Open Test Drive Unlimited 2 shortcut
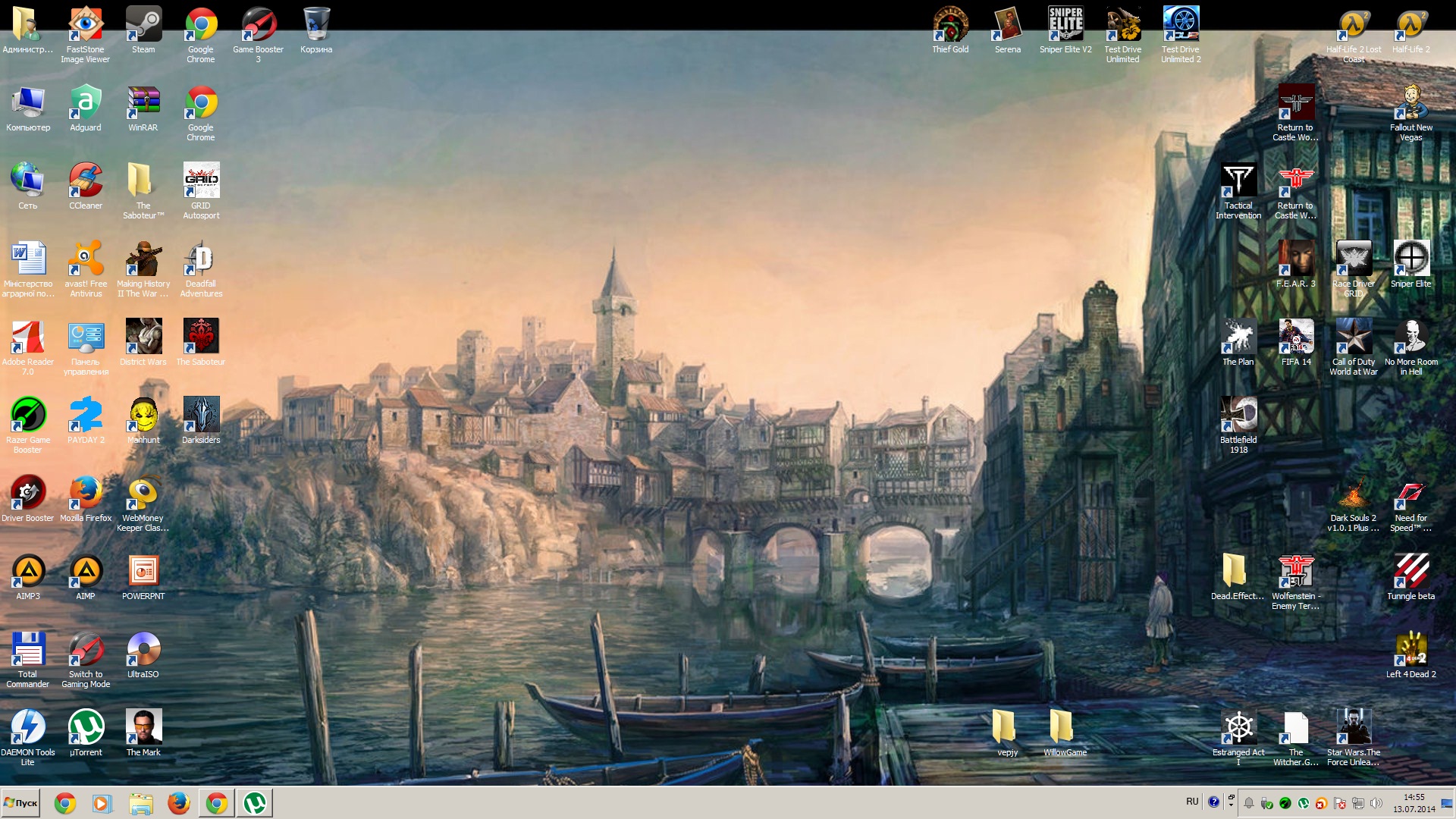Viewport: 1456px width, 819px height. tap(1181, 34)
